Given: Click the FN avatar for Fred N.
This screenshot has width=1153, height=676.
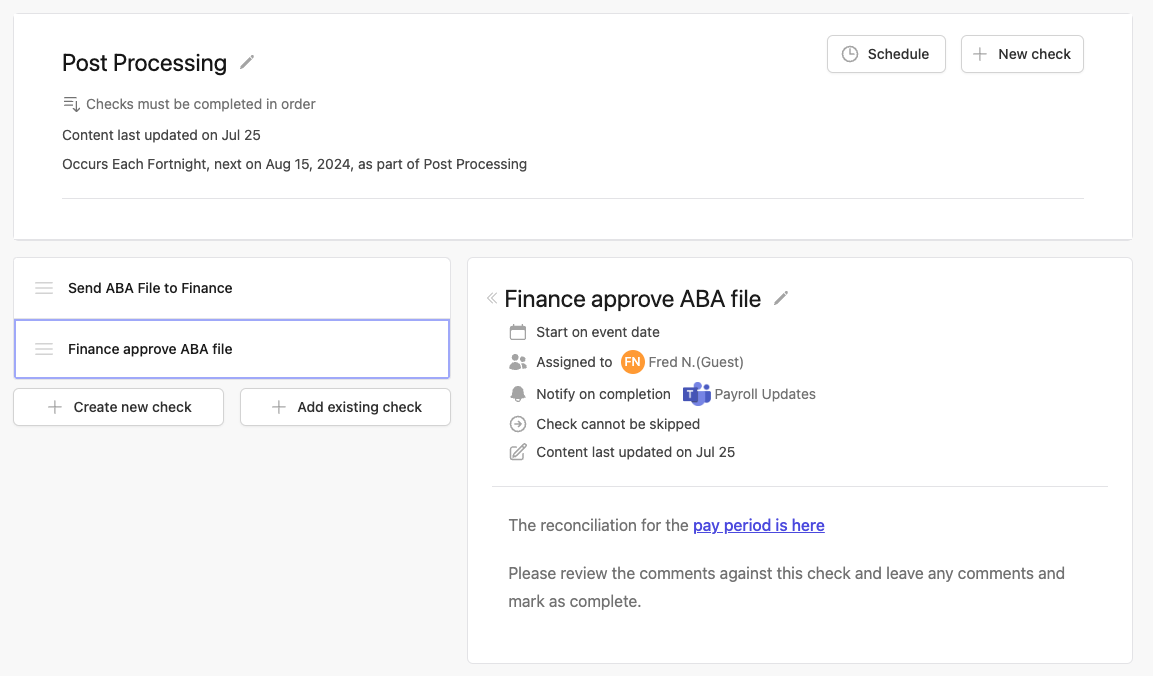Looking at the screenshot, I should (x=632, y=362).
